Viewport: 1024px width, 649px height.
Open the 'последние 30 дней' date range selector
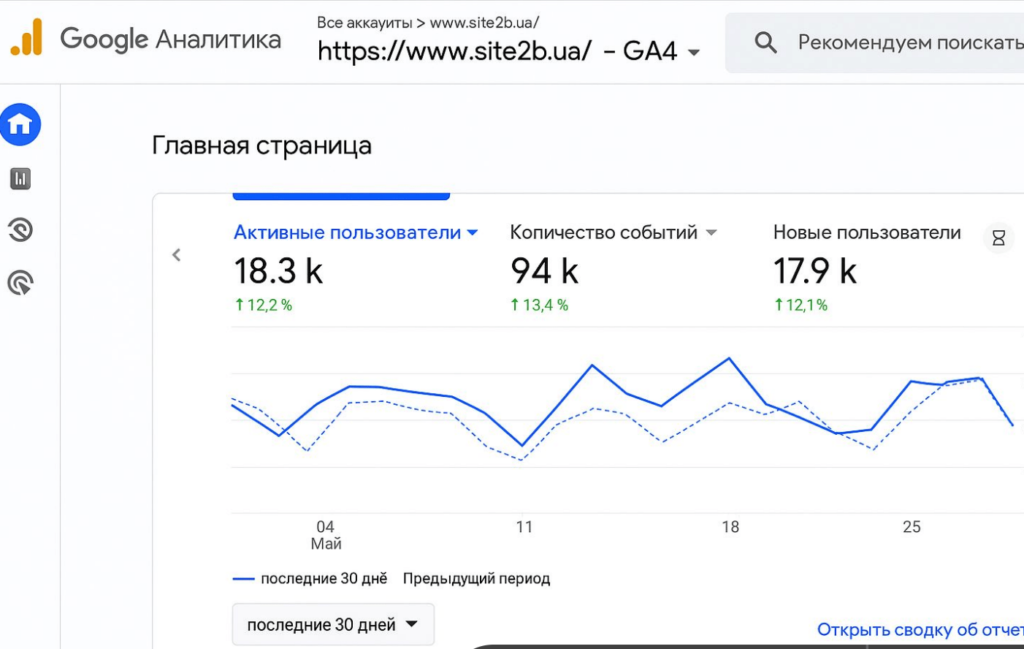click(333, 623)
